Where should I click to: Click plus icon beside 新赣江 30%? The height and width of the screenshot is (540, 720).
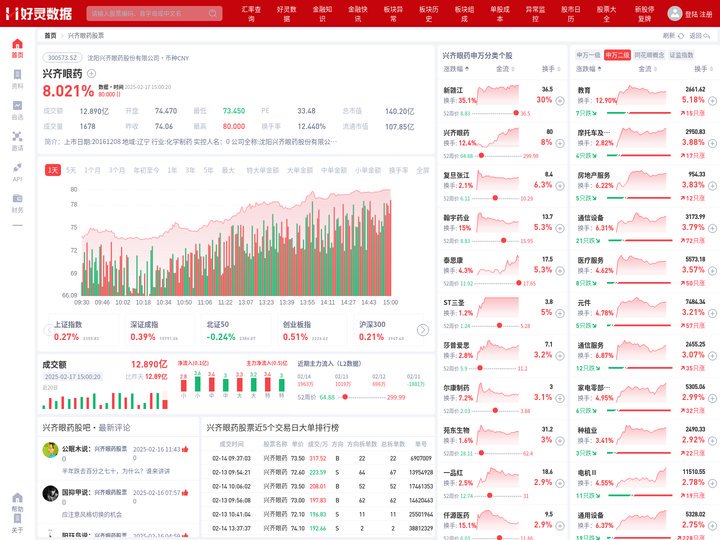(x=560, y=101)
